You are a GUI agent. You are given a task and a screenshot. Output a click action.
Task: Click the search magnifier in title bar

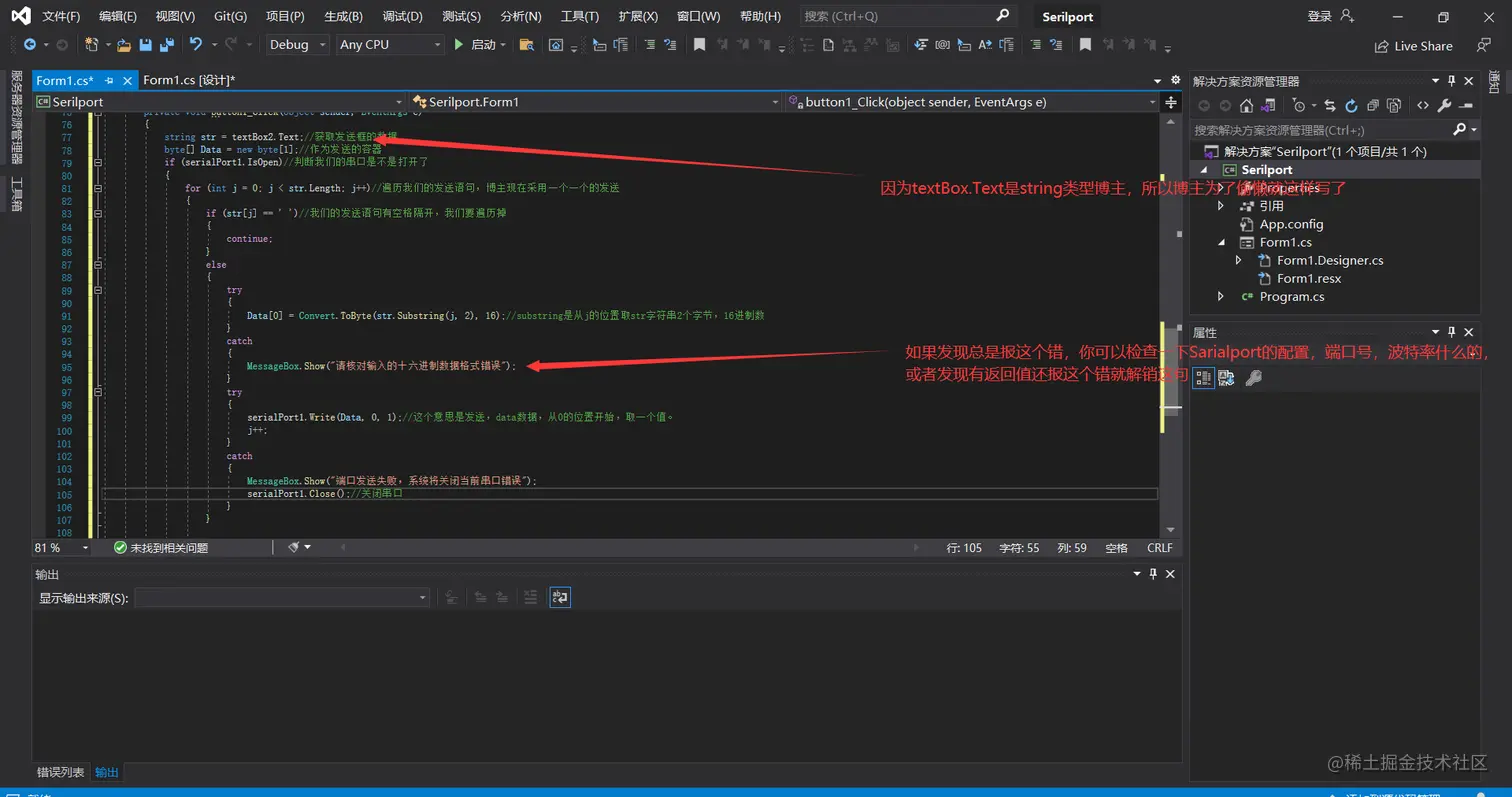tap(1003, 16)
